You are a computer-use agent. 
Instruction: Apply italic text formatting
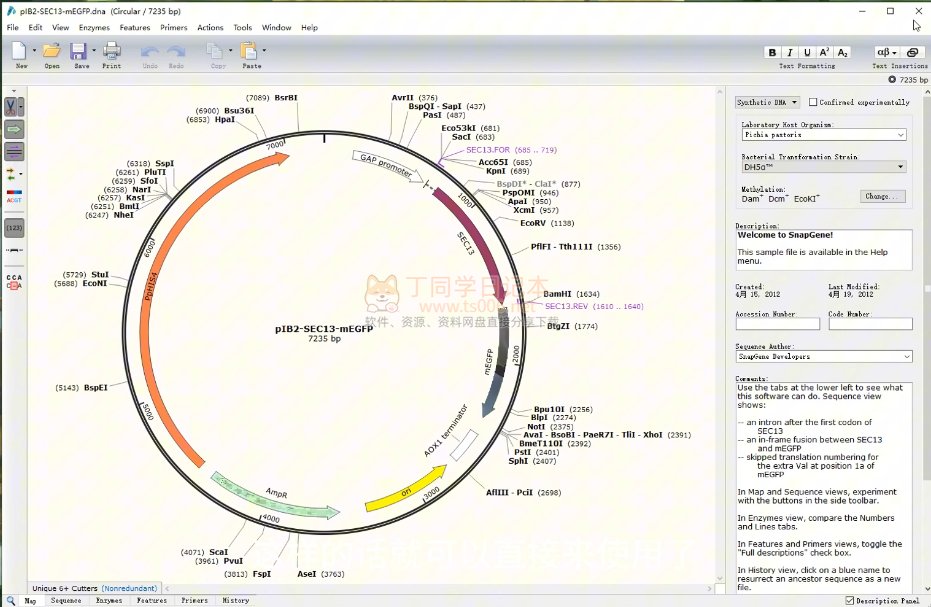pos(789,53)
